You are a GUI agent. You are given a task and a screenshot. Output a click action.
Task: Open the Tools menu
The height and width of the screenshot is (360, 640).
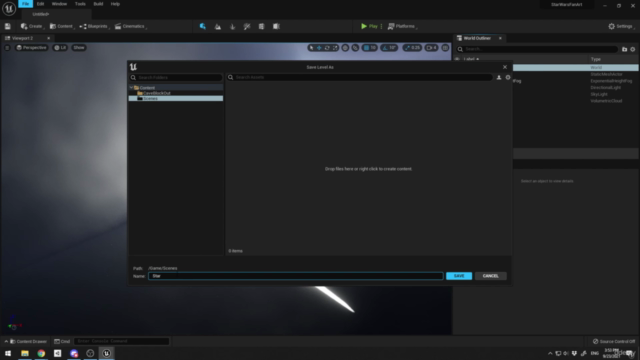click(80, 4)
